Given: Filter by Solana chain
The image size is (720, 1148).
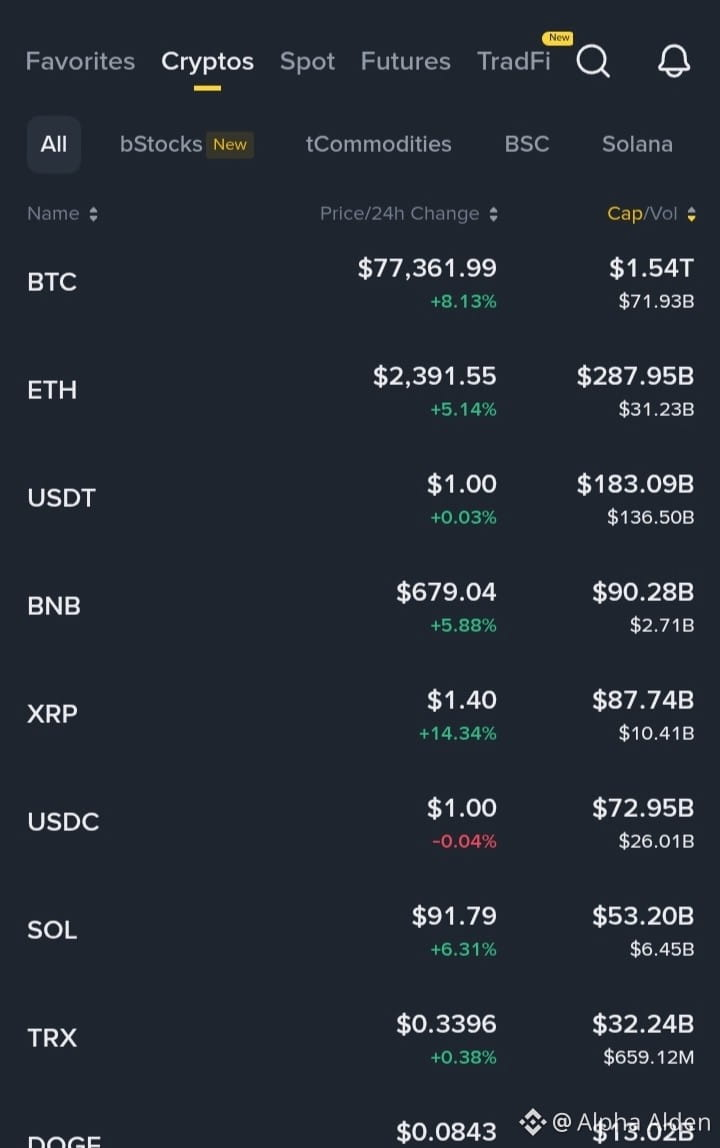Looking at the screenshot, I should [637, 144].
